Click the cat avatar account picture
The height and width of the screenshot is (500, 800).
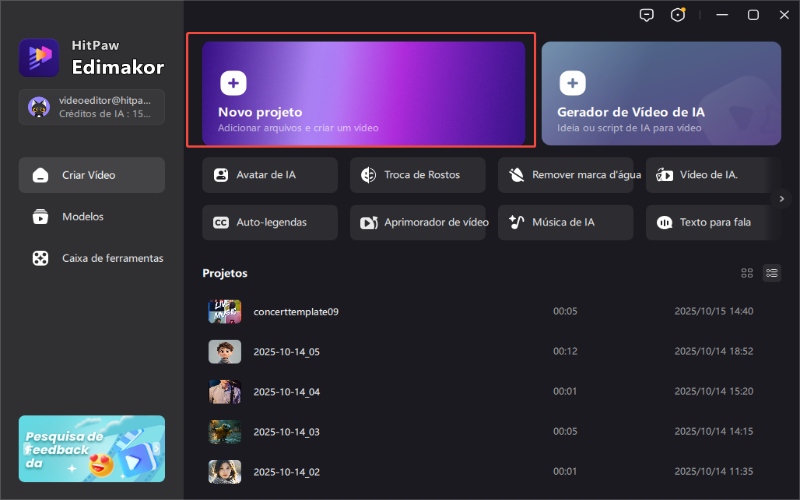click(x=39, y=107)
